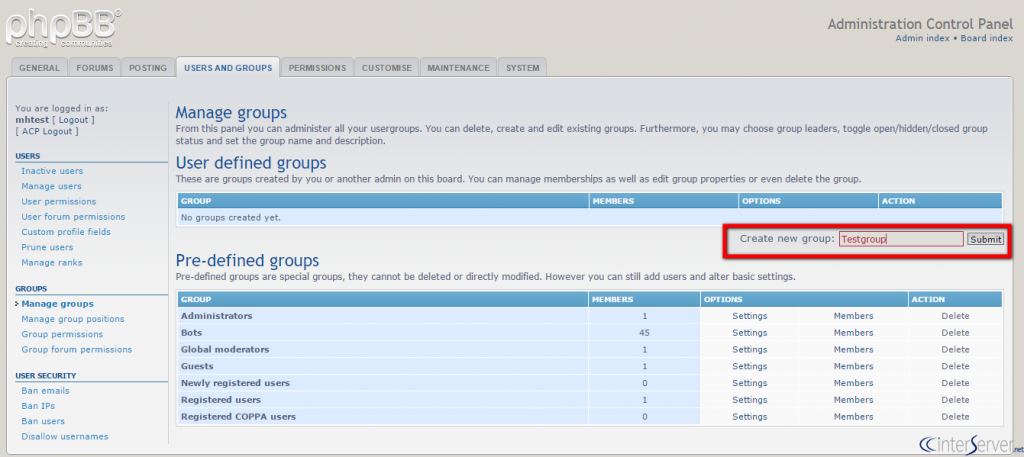This screenshot has width=1024, height=457.
Task: Open Inactive users in sidebar
Action: tap(52, 171)
